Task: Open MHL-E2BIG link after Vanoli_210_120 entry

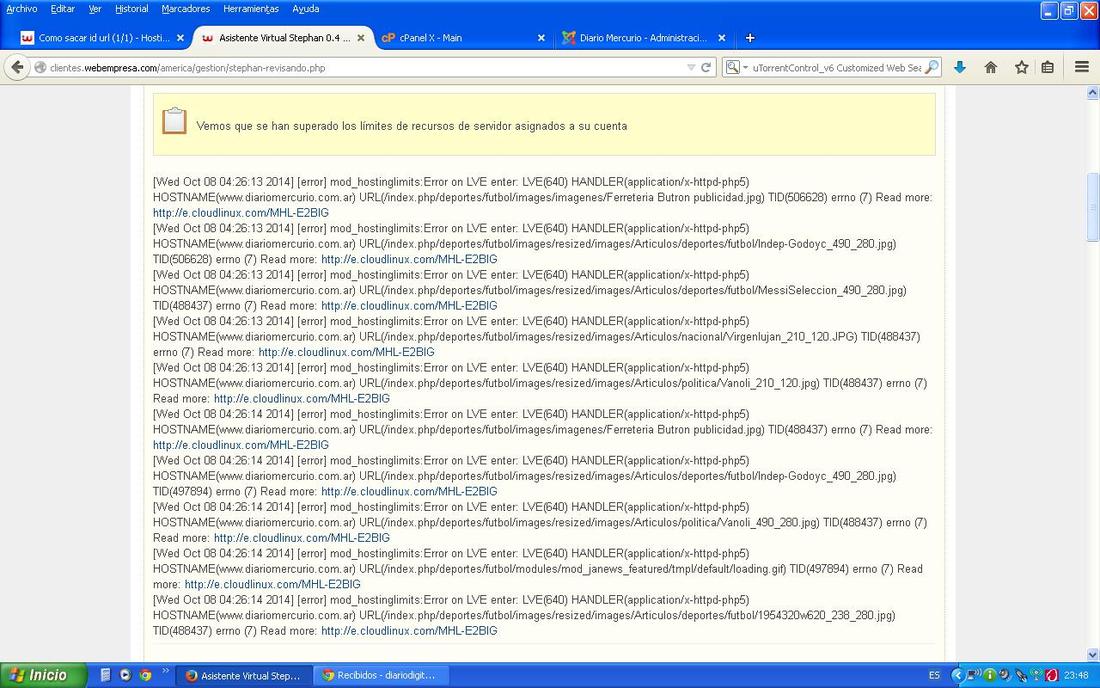Action: [302, 398]
